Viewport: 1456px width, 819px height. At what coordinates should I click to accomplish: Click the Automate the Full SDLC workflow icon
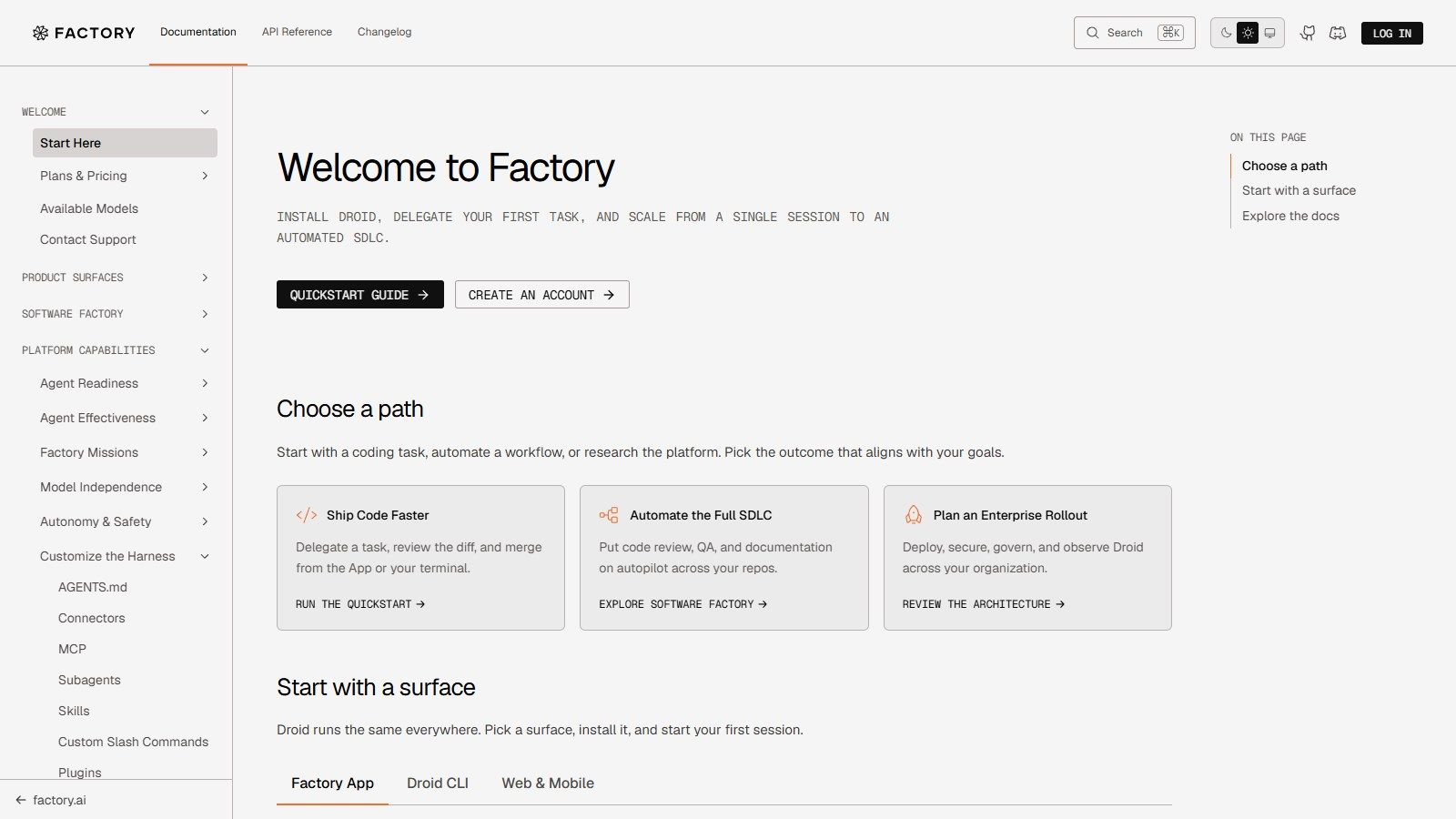[609, 515]
